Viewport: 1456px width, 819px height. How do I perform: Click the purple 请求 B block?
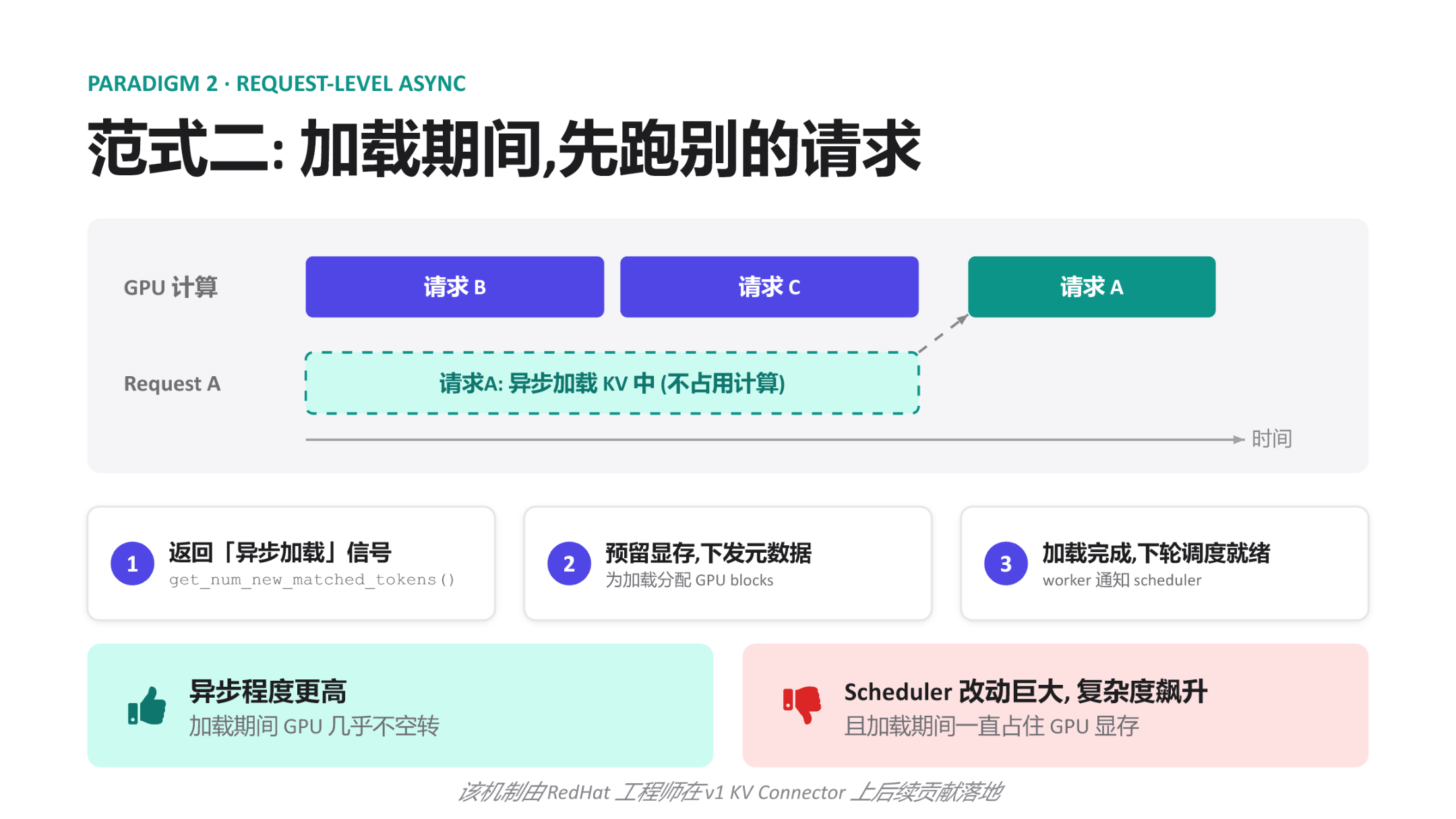click(x=454, y=286)
